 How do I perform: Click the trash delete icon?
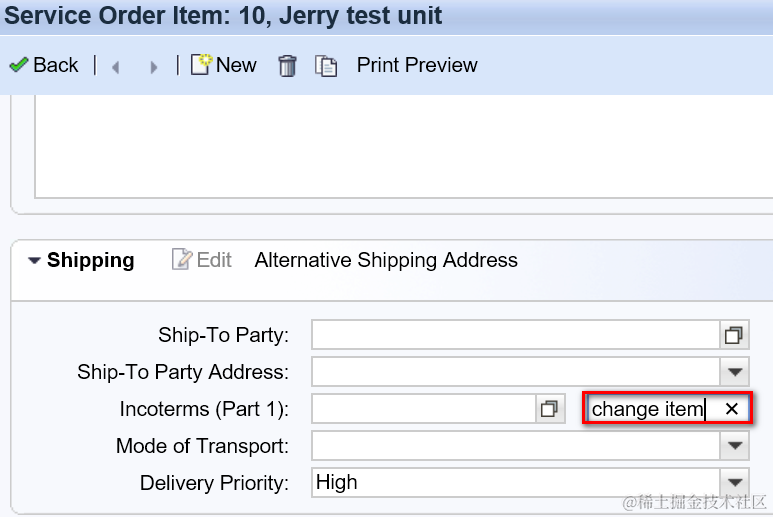[287, 66]
